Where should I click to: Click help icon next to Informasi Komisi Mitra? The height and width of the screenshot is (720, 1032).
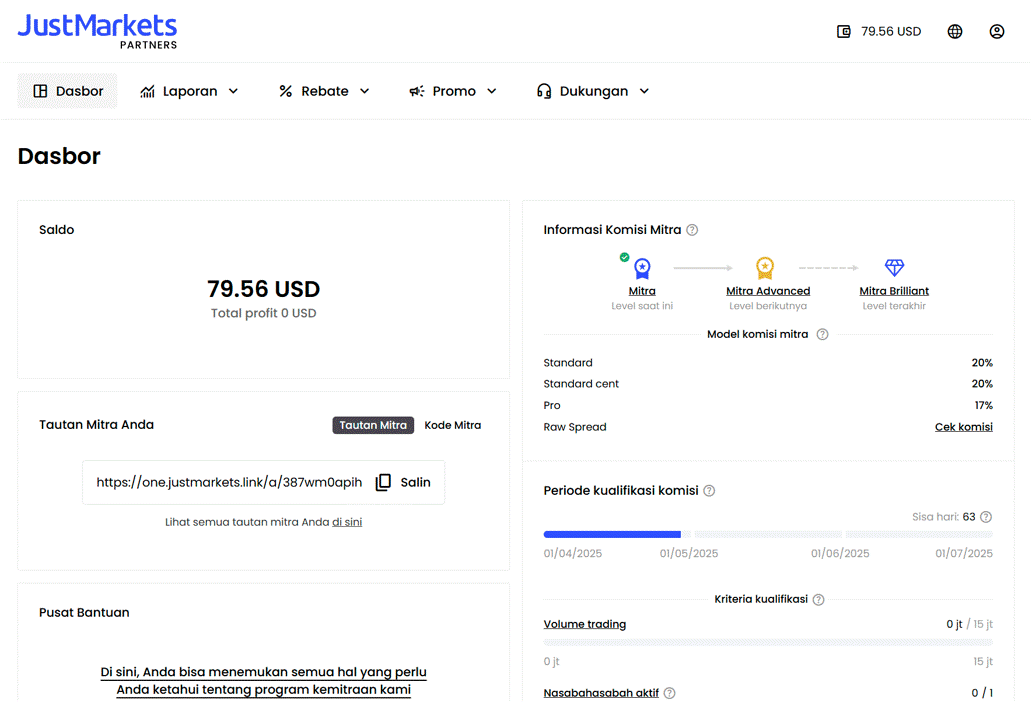tap(692, 230)
